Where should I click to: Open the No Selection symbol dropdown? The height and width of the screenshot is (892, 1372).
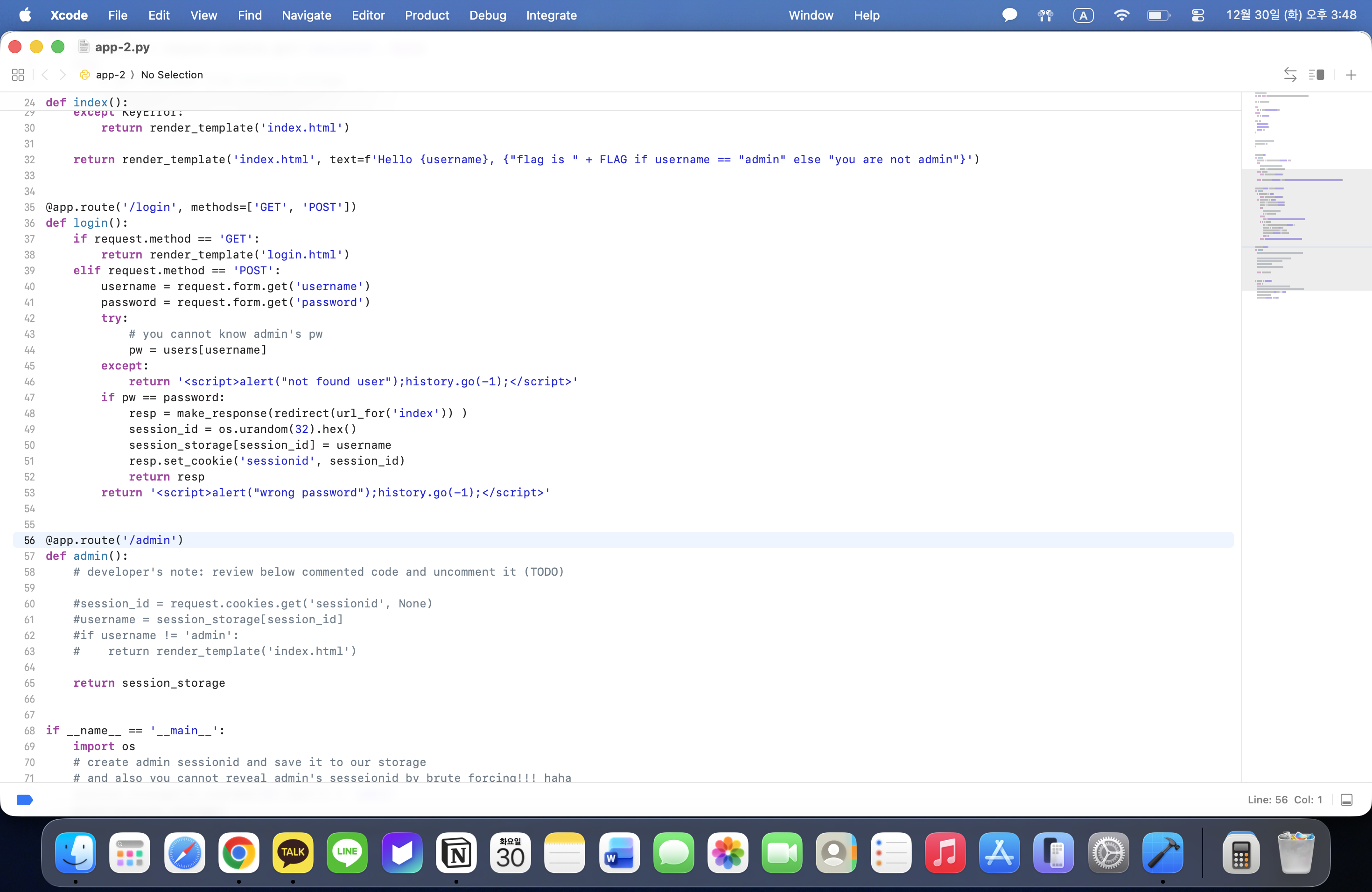pos(172,75)
